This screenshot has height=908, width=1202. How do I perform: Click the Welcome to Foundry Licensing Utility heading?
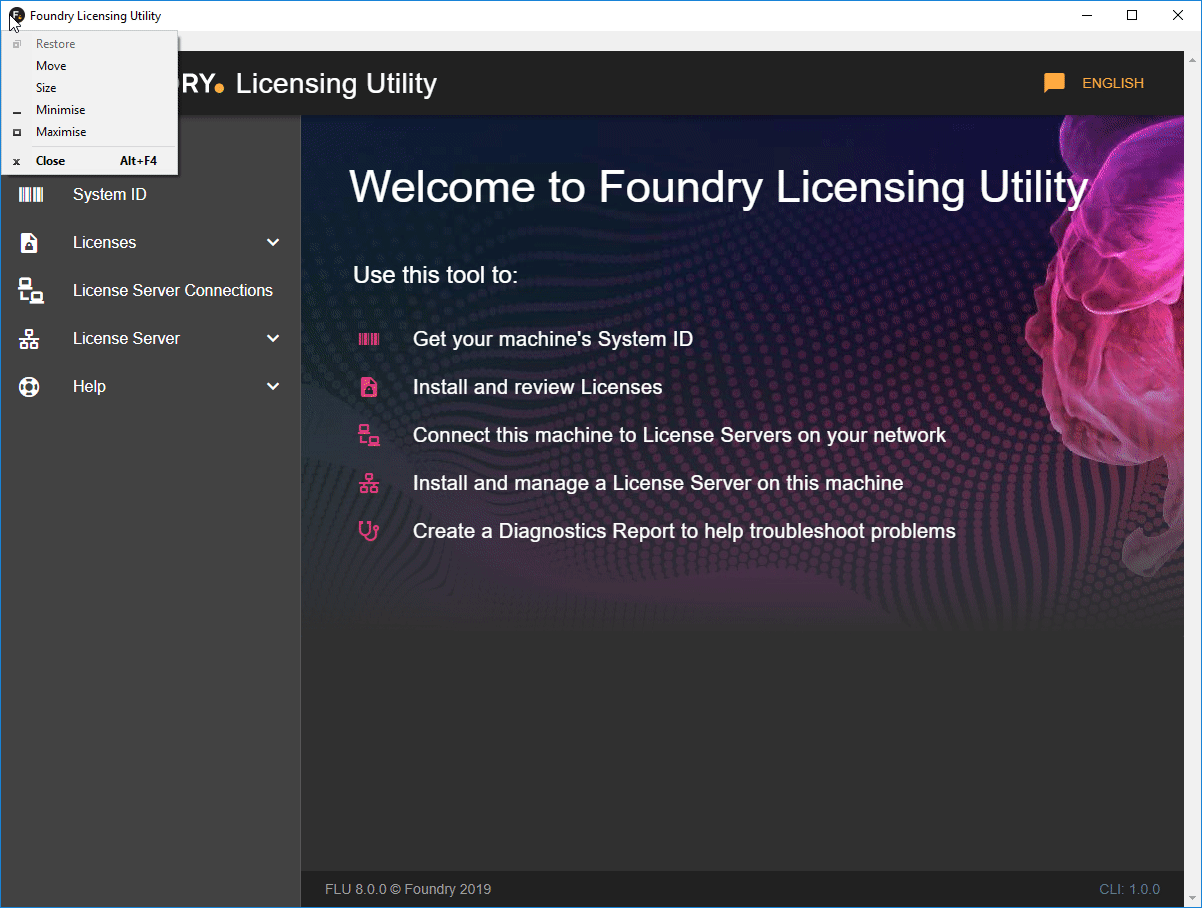(x=718, y=187)
